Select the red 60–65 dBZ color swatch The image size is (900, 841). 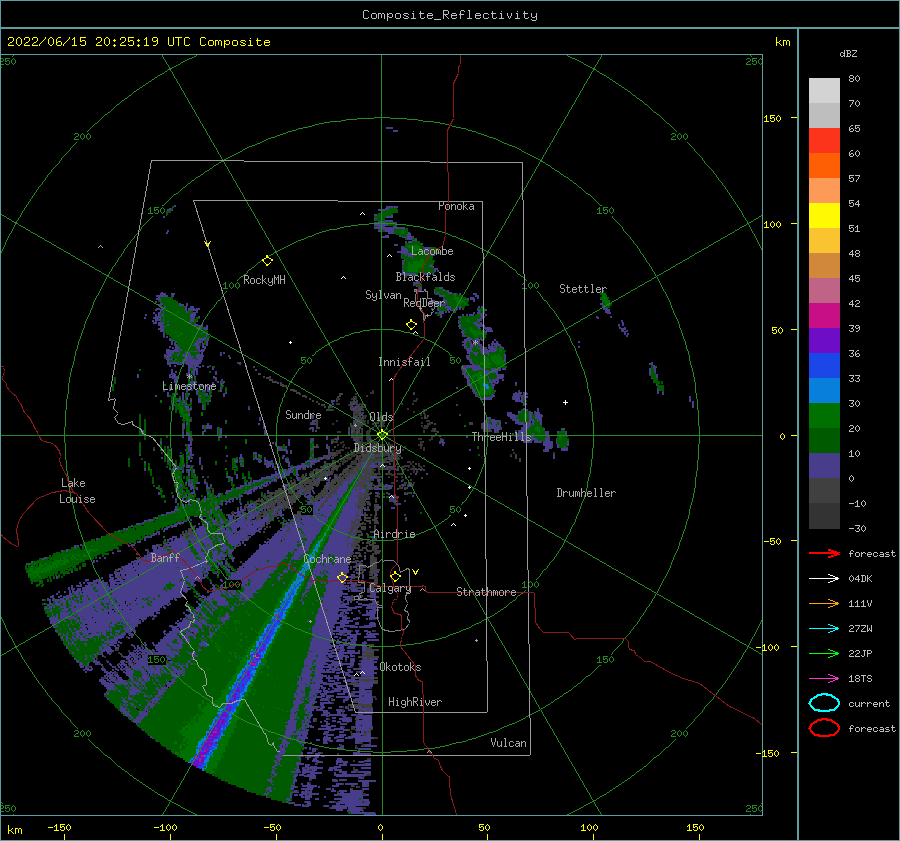click(x=824, y=141)
